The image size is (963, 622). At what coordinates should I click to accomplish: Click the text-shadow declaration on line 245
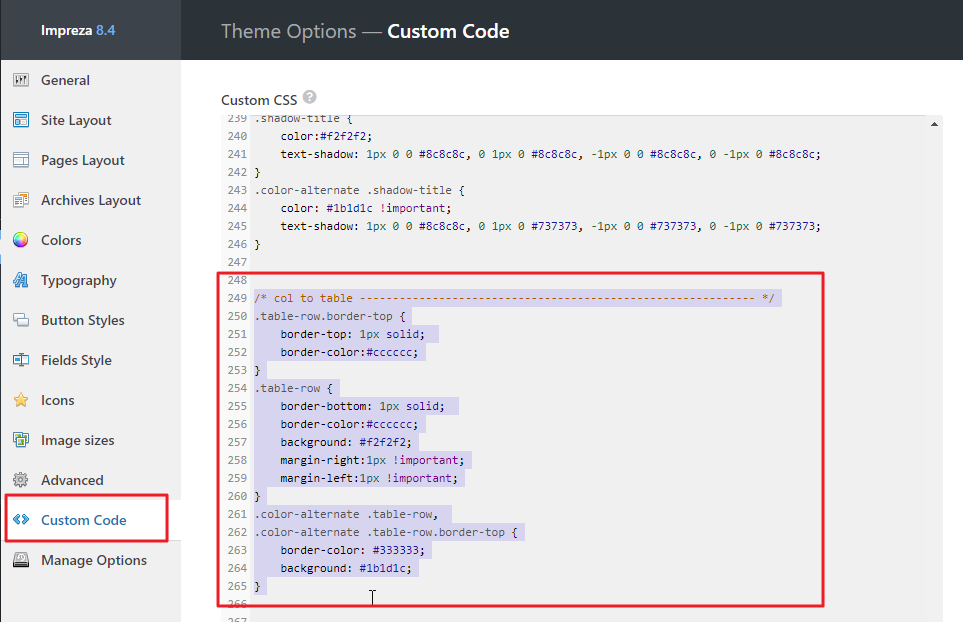(x=550, y=226)
